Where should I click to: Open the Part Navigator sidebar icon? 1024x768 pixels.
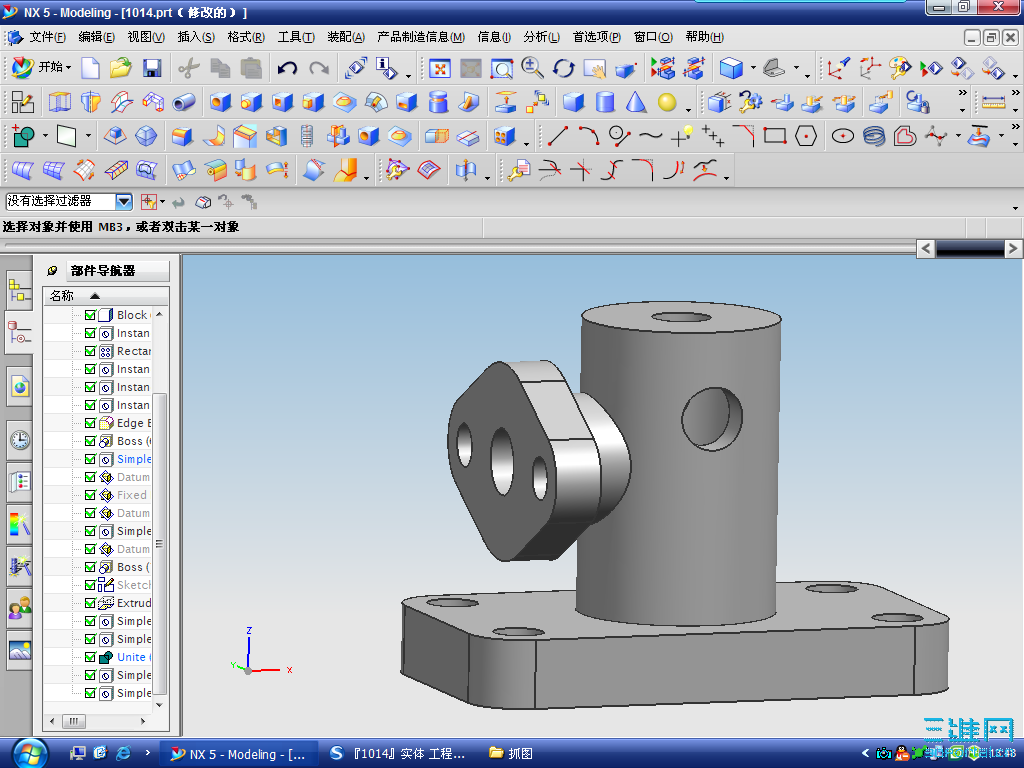point(19,332)
